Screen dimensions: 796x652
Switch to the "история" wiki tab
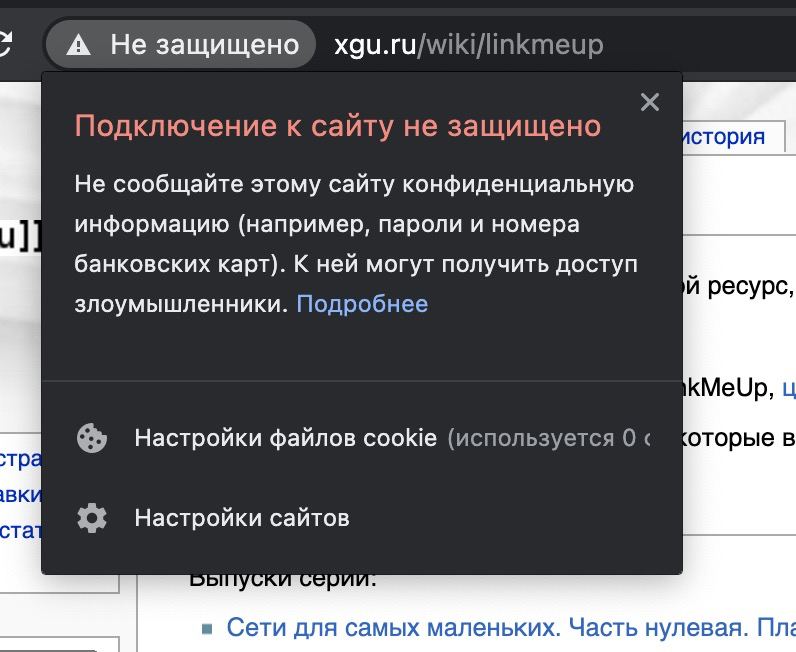tap(723, 137)
